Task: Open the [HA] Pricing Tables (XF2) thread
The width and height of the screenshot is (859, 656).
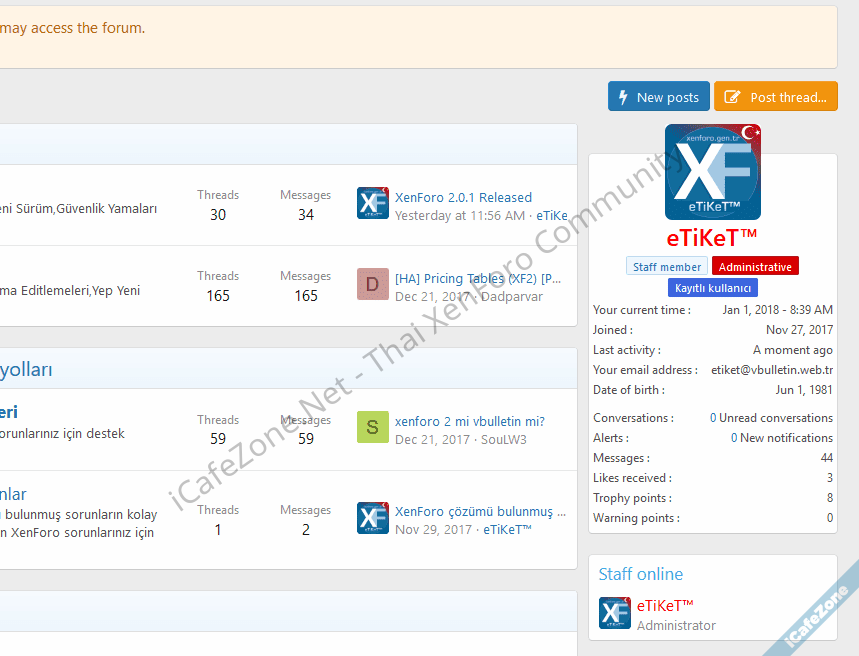Action: 478,278
